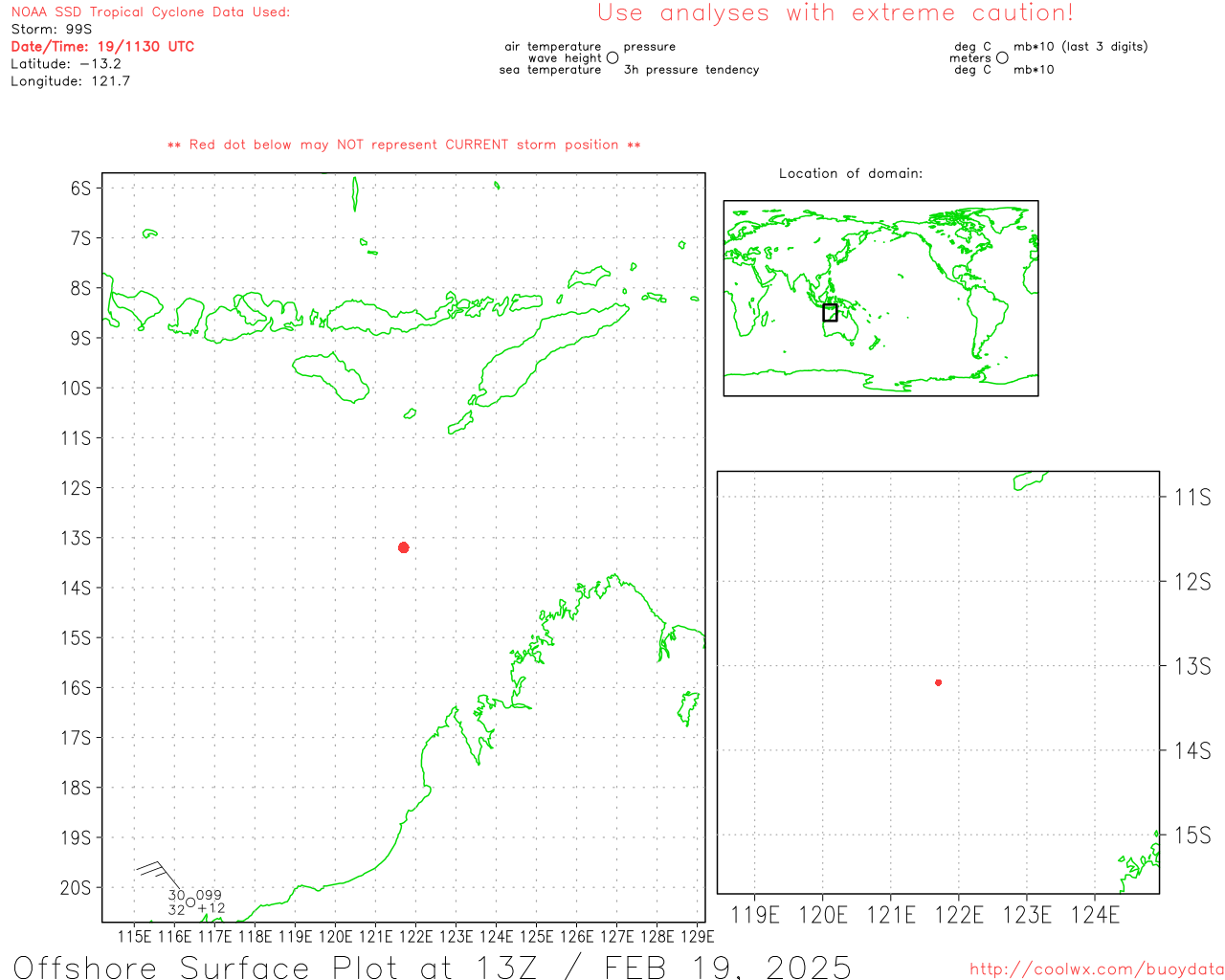1225x980 pixels.
Task: Click the '13S' label on the inset map
Action: coord(1192,666)
